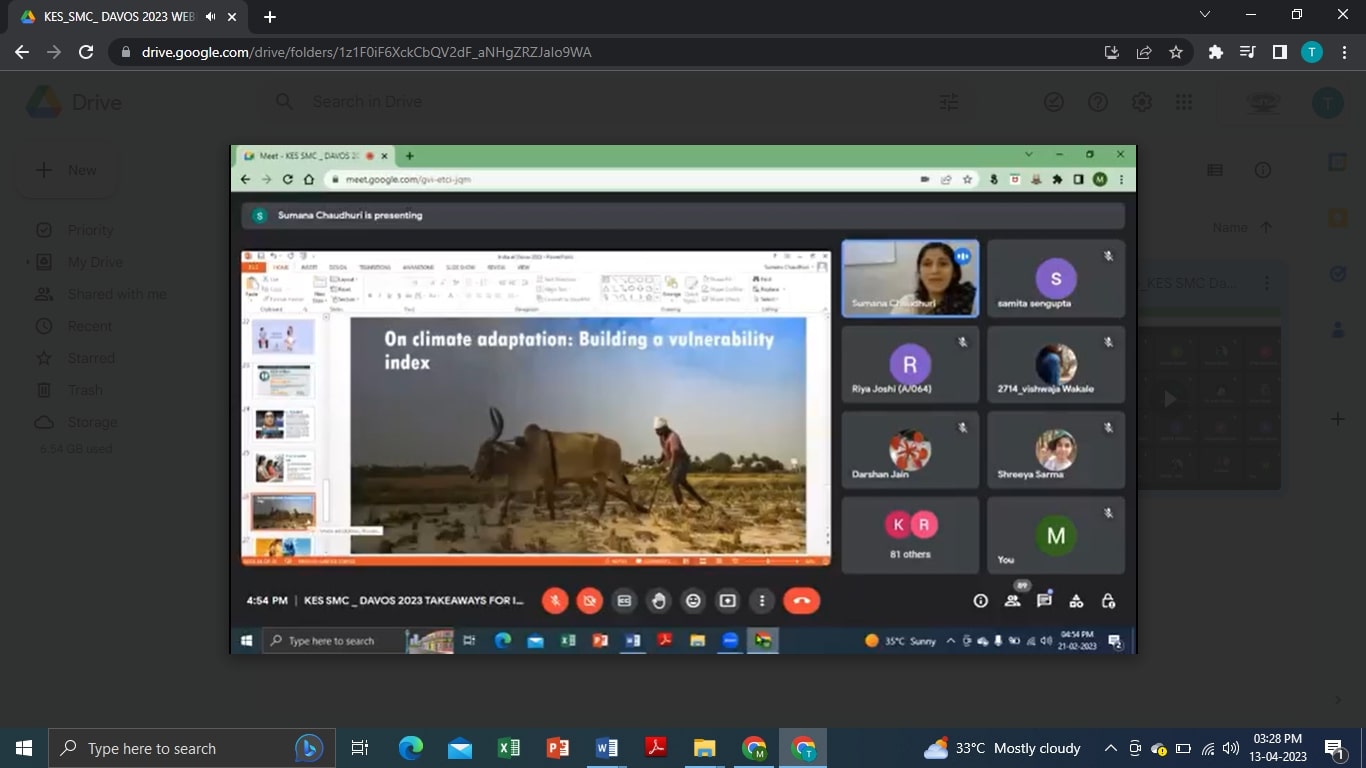Launch Edge from the taskbar showing 33°C

tap(411, 748)
